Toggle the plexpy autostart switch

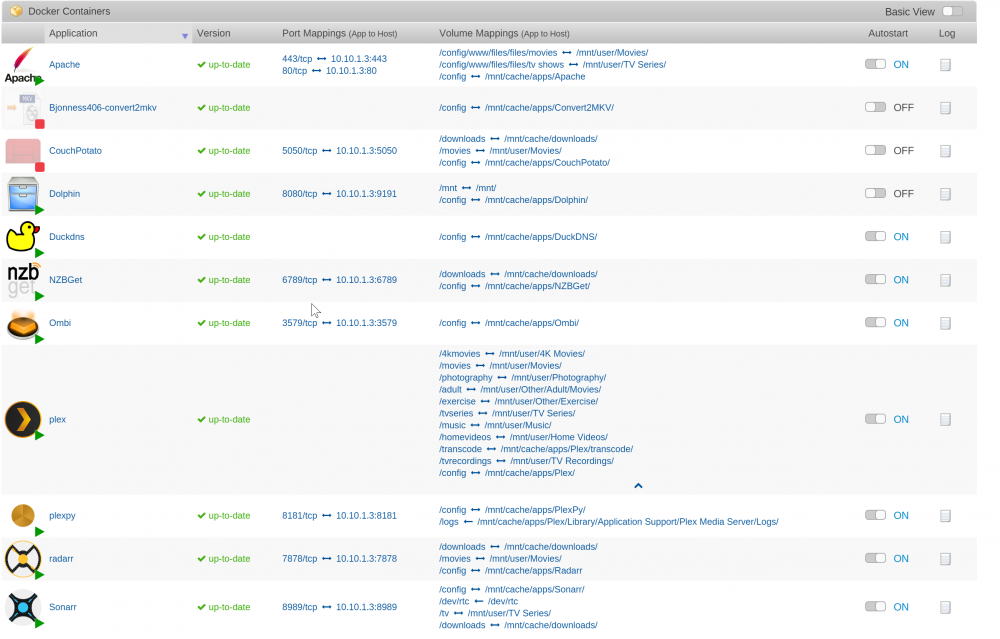point(875,515)
